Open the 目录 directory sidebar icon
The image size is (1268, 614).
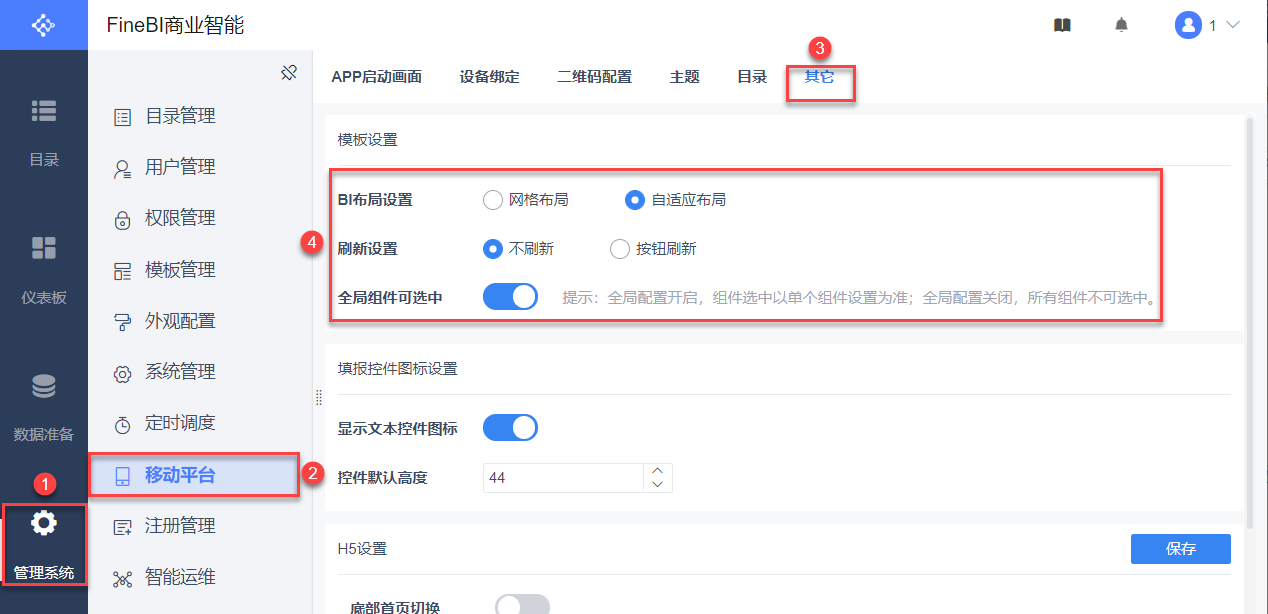pyautogui.click(x=43, y=111)
